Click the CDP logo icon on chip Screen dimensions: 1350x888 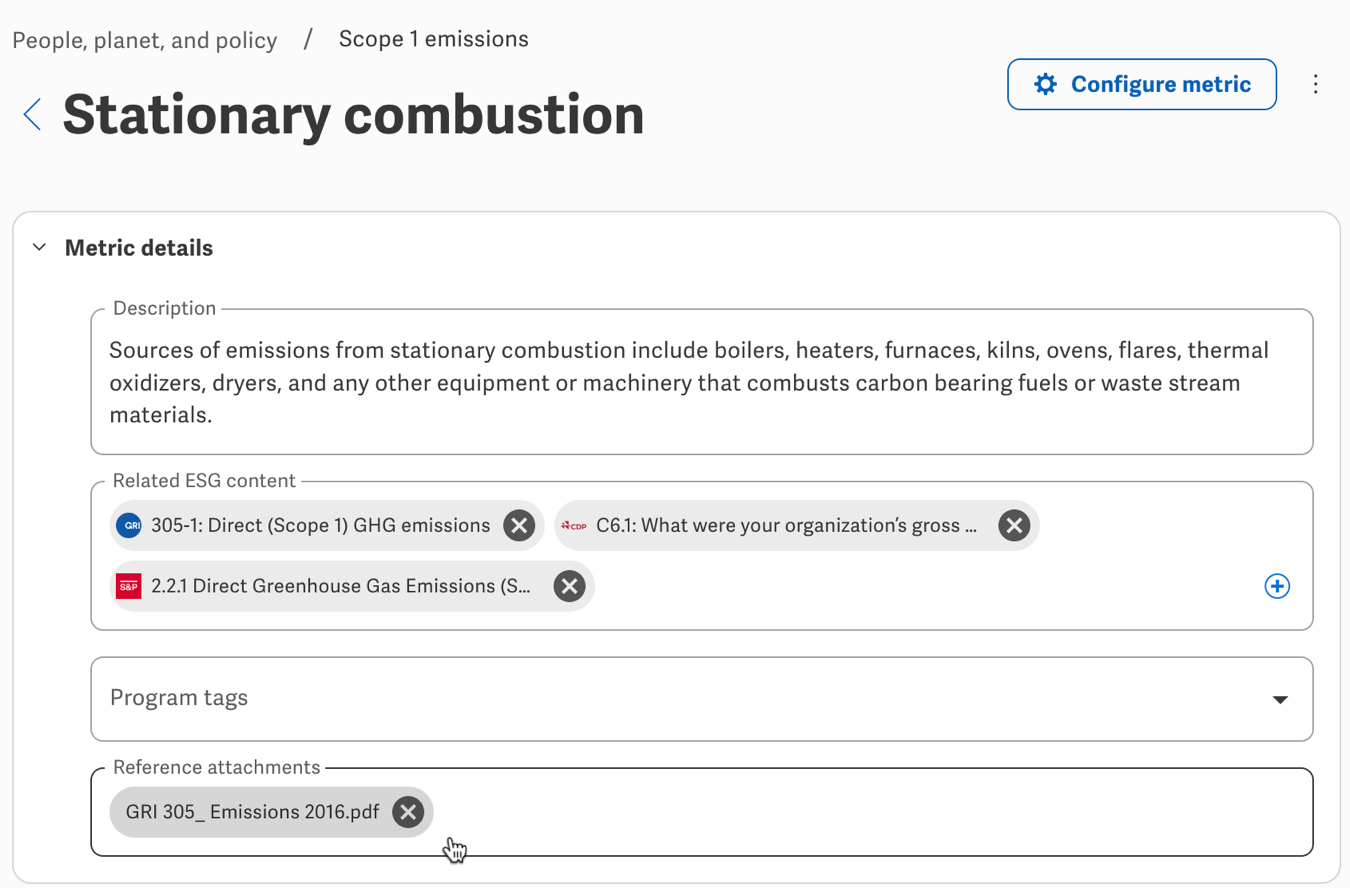574,525
